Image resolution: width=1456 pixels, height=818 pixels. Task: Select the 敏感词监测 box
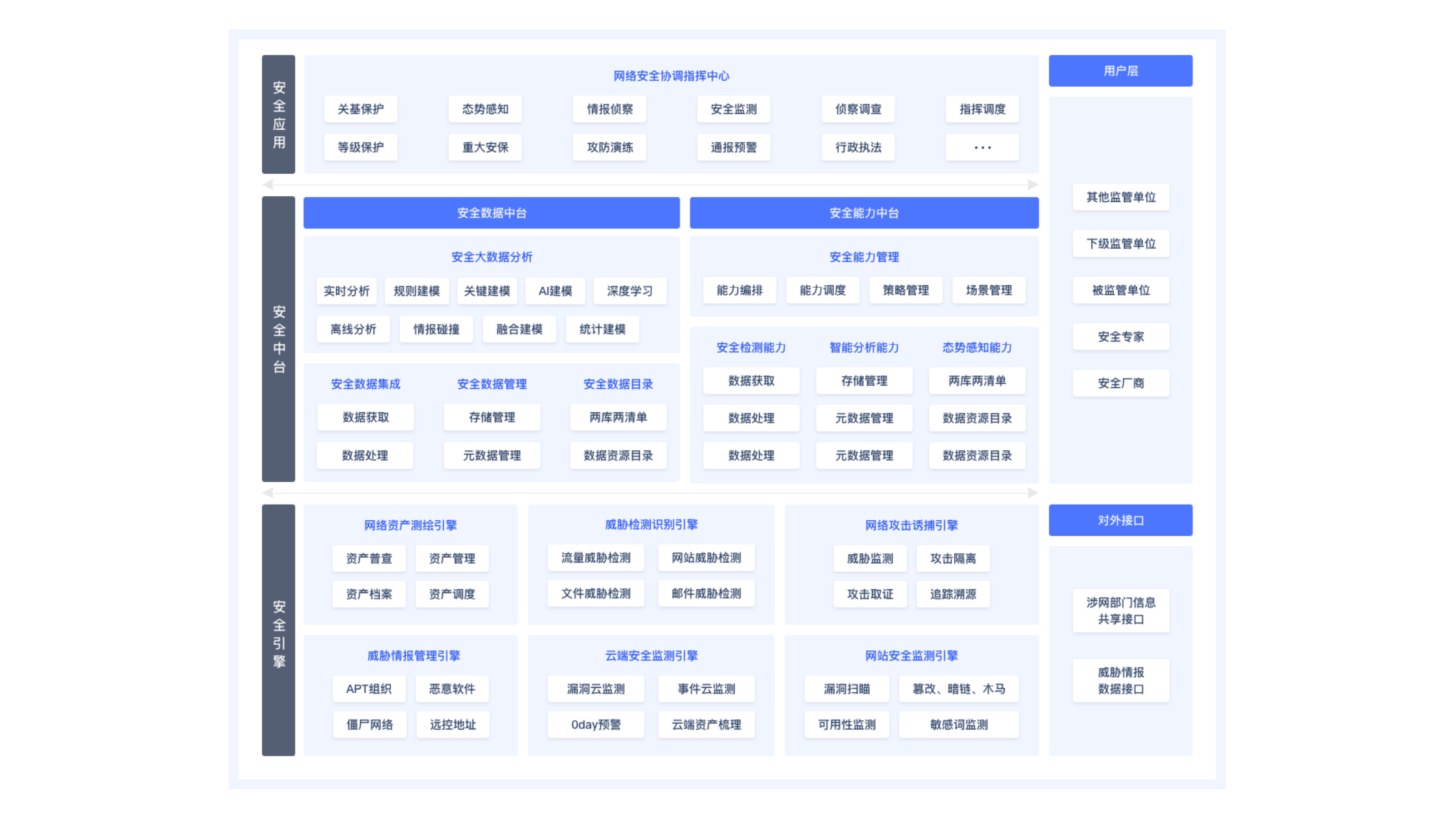(959, 725)
